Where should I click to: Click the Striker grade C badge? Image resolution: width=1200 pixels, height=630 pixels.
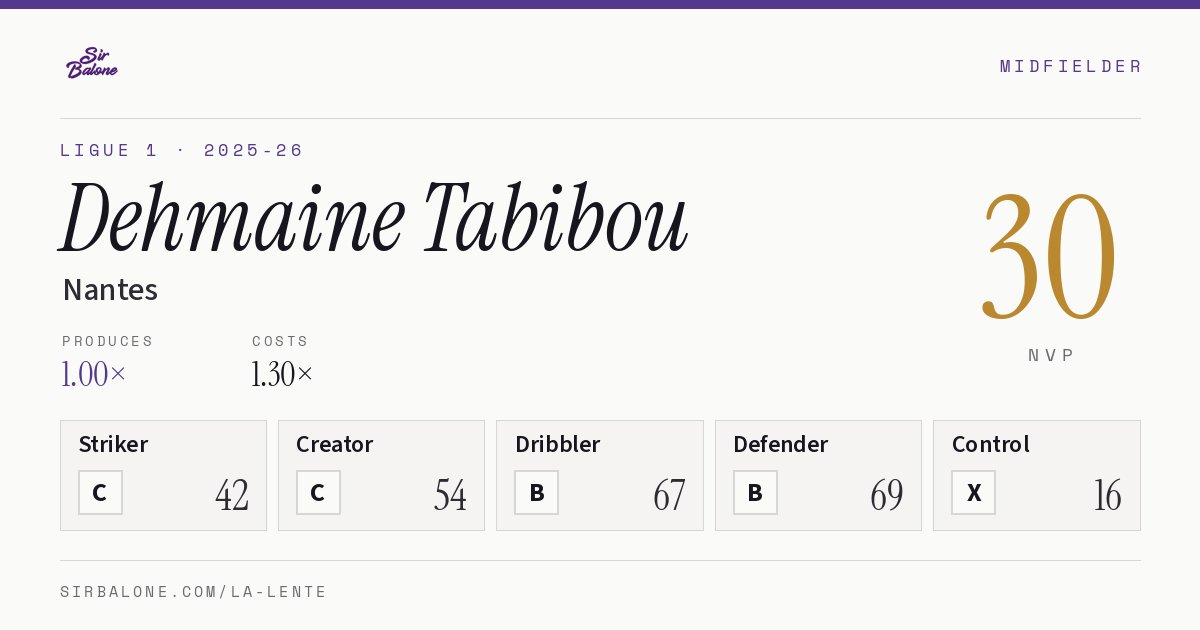(100, 493)
